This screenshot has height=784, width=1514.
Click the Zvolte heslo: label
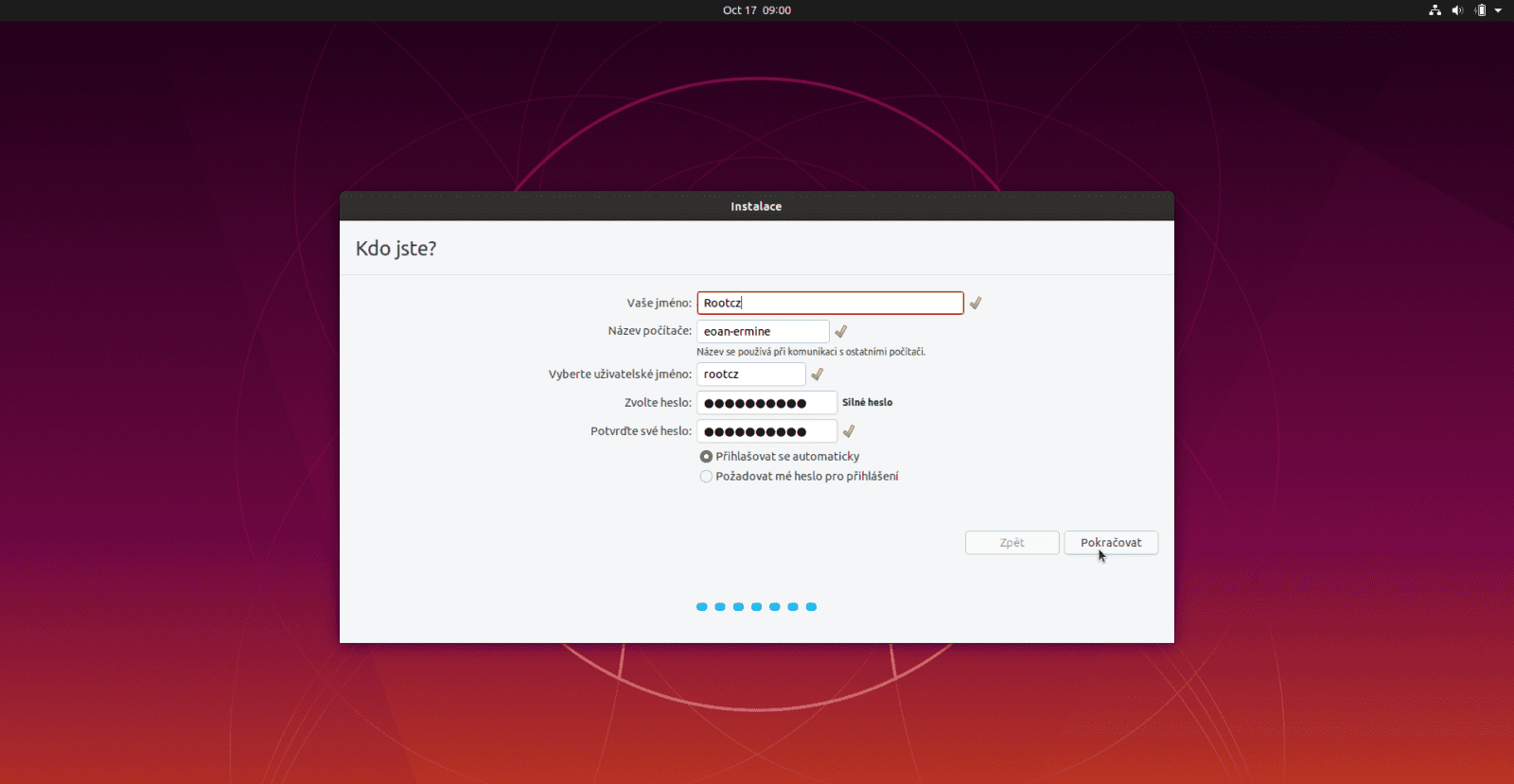point(658,403)
